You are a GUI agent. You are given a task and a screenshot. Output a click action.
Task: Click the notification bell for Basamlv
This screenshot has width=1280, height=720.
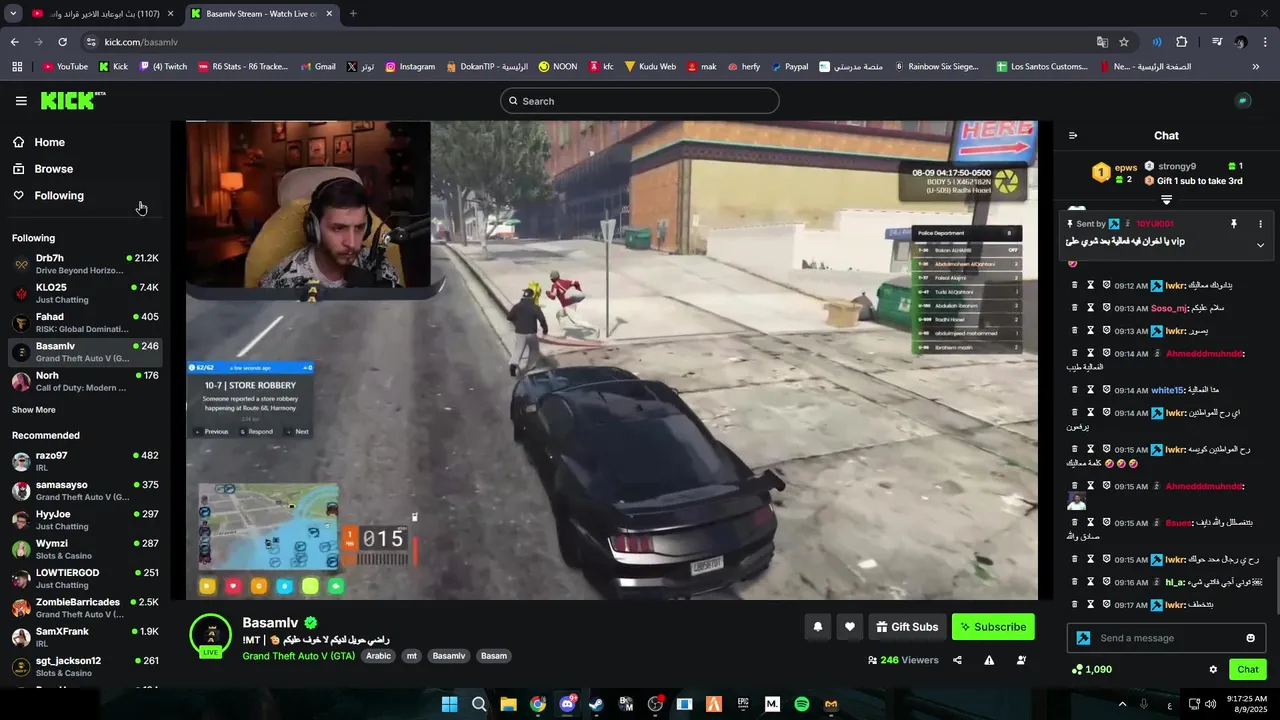point(817,627)
